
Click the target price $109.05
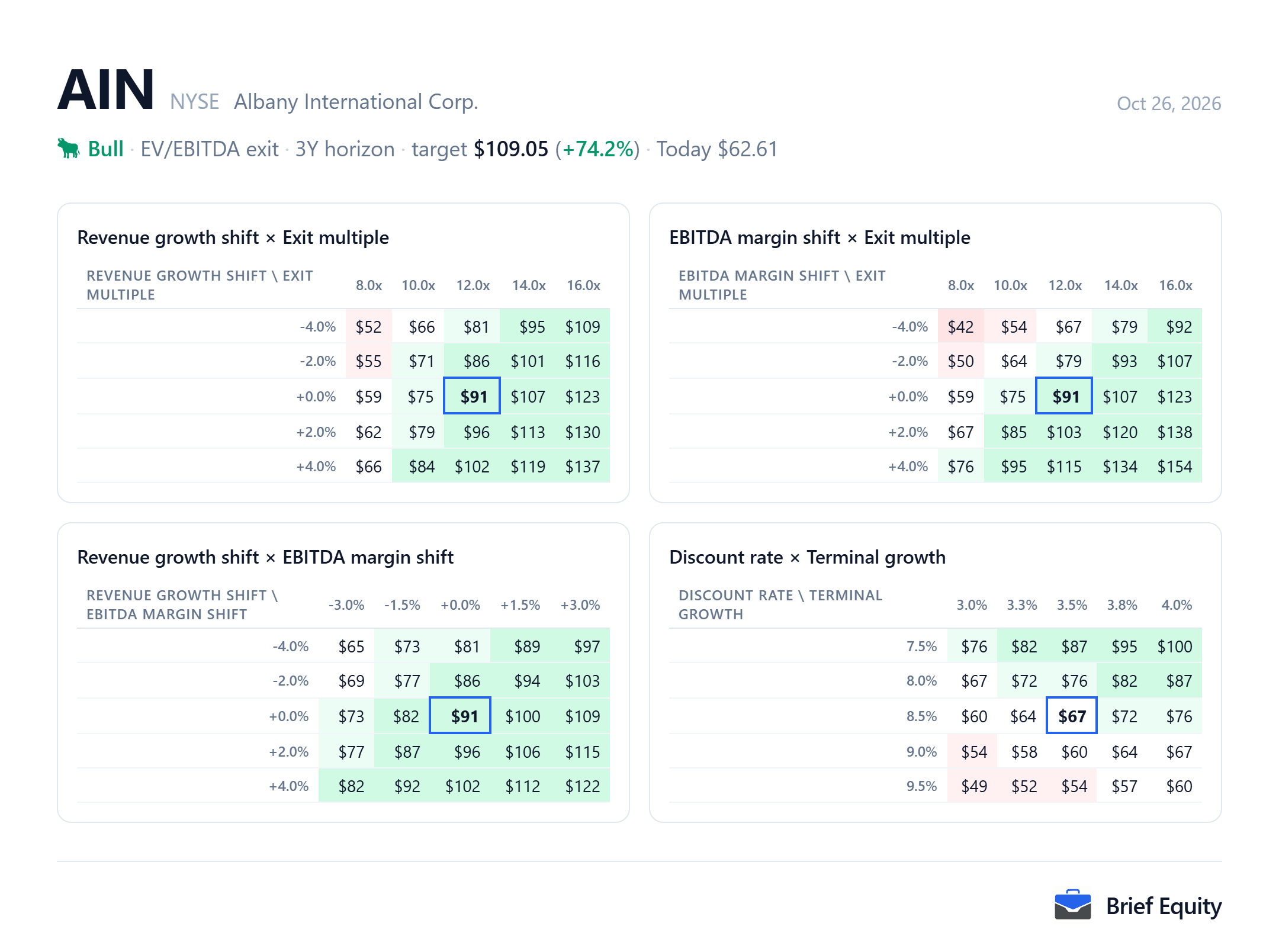[511, 149]
